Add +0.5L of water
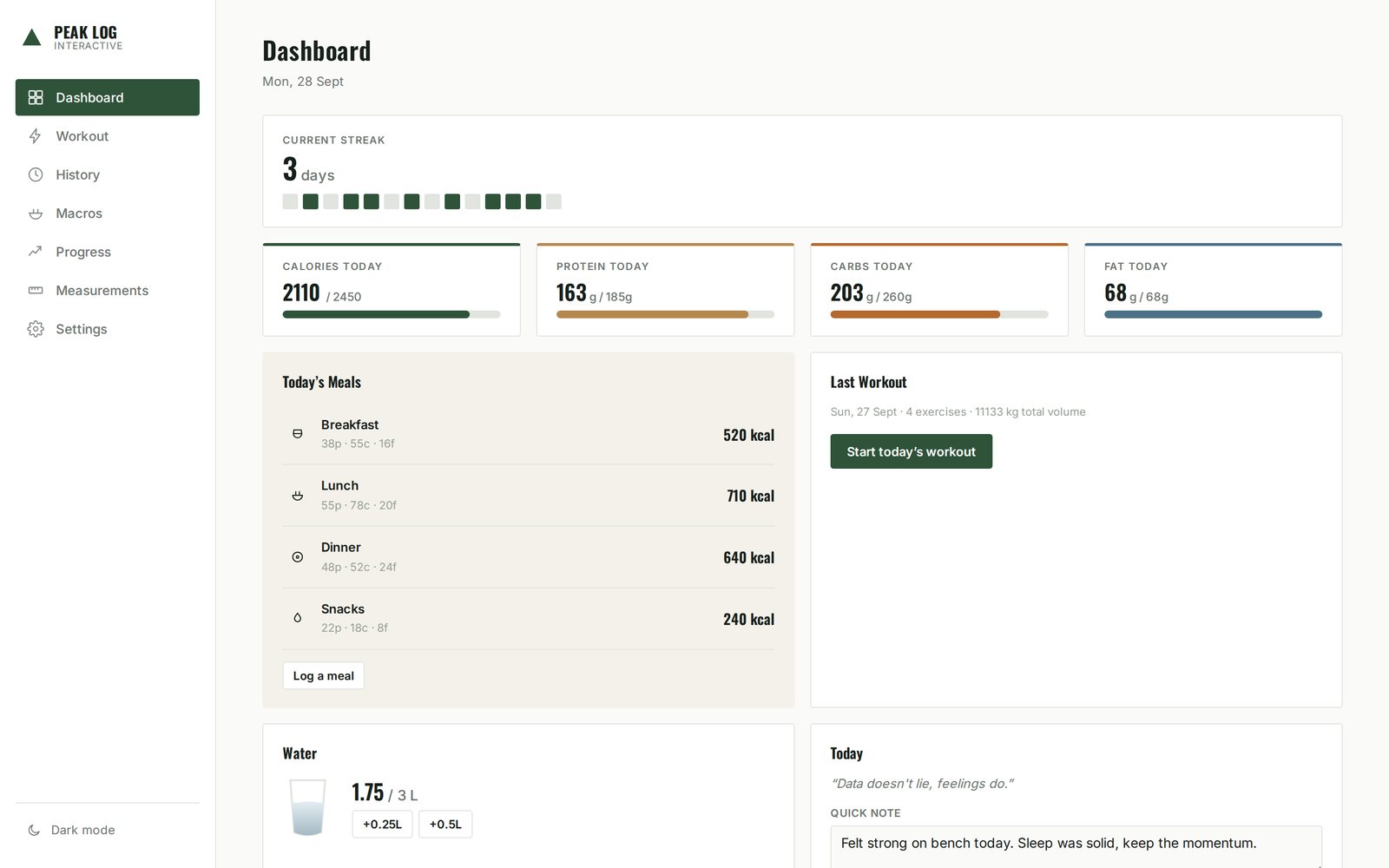Image resolution: width=1389 pixels, height=868 pixels. point(445,825)
